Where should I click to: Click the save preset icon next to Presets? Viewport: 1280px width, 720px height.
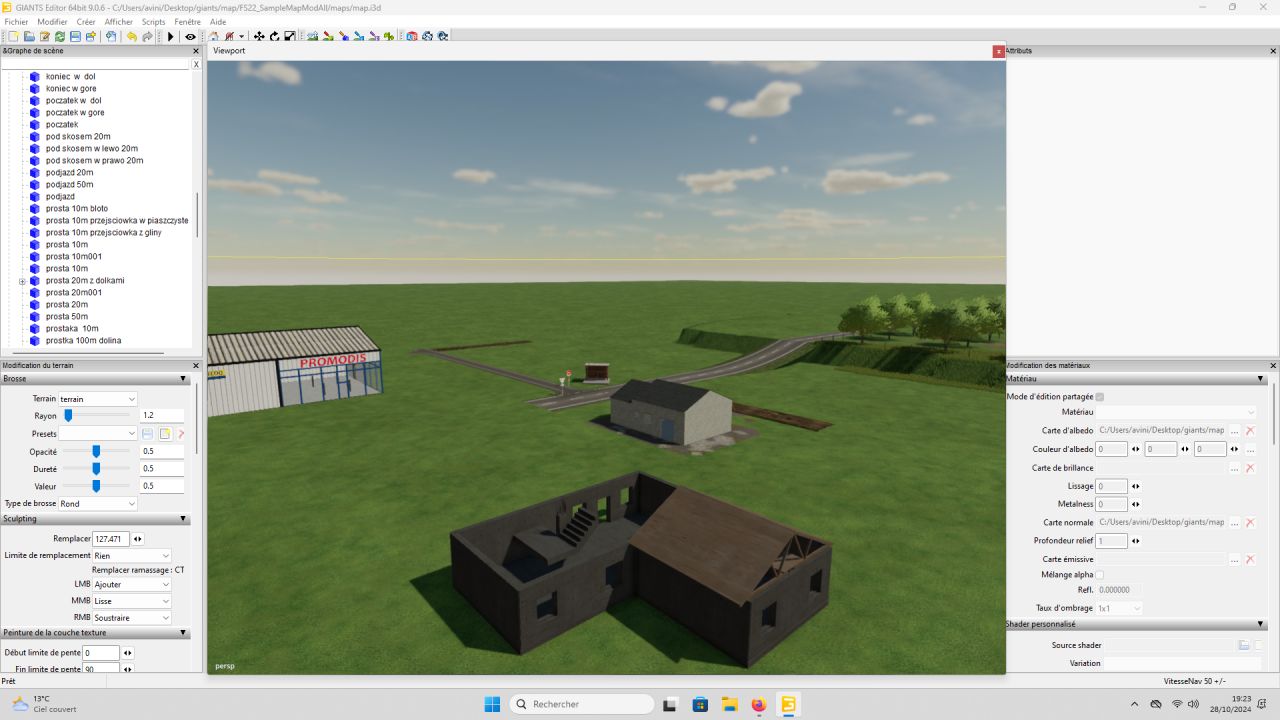tap(148, 434)
